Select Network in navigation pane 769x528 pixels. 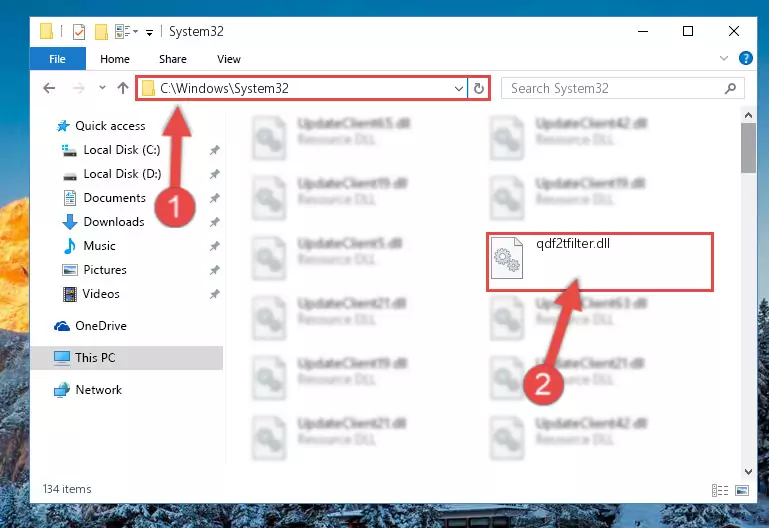[x=98, y=390]
